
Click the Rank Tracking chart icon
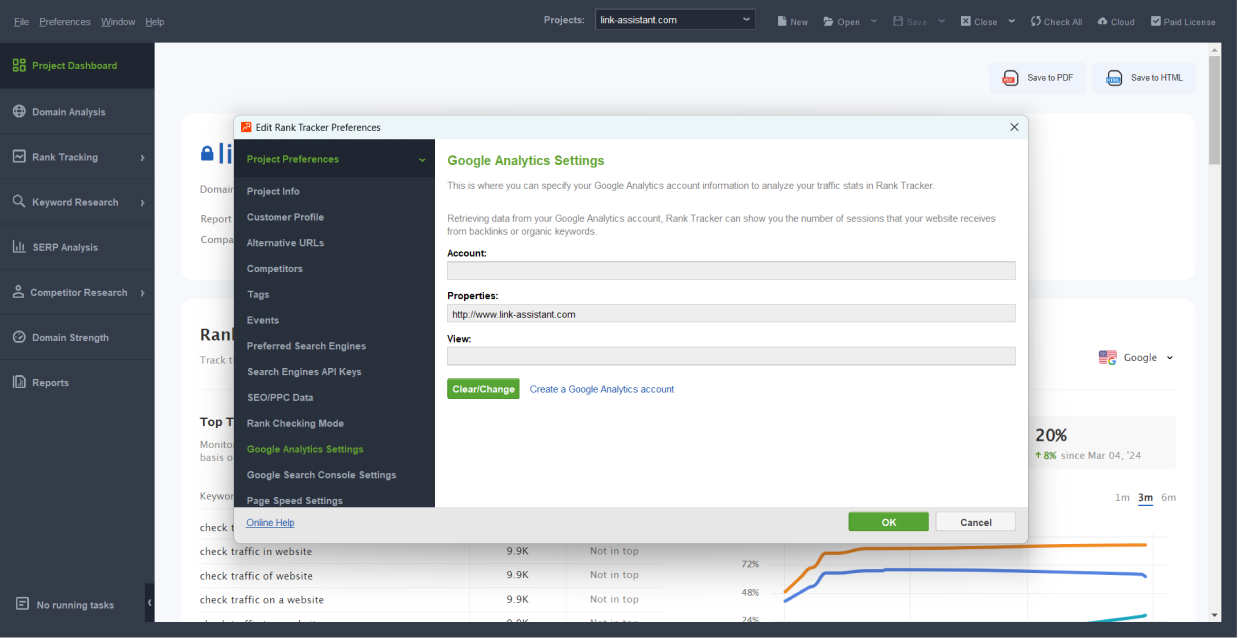(x=19, y=157)
